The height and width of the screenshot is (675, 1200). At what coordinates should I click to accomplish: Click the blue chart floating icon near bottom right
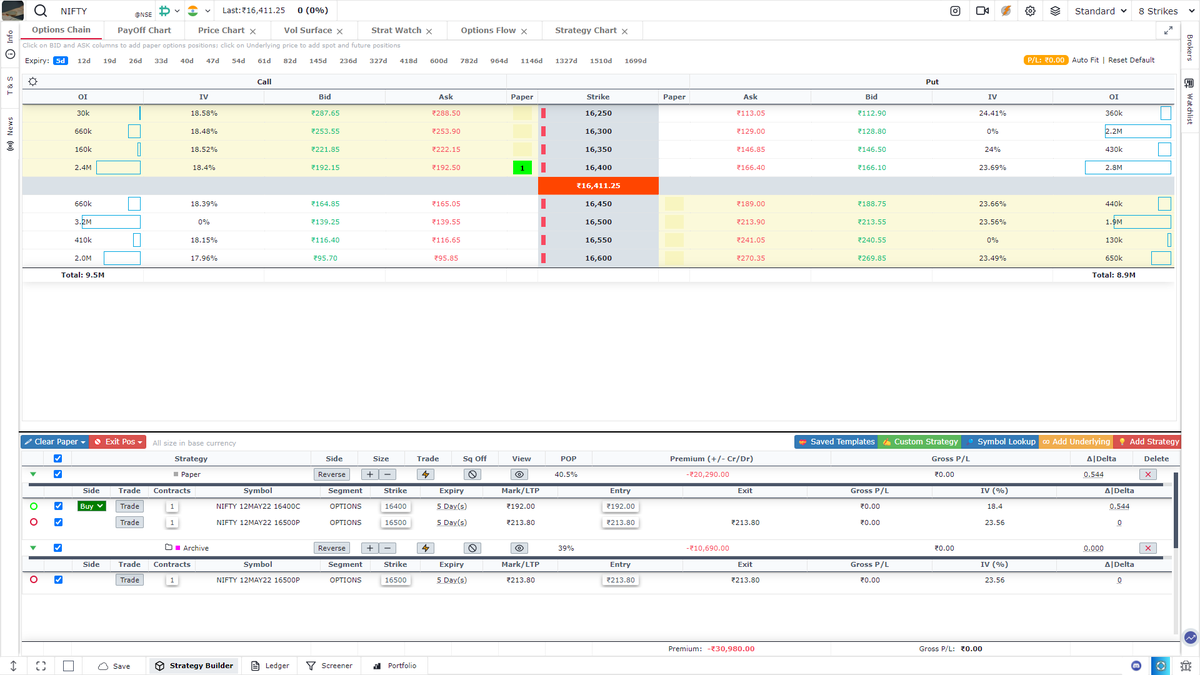(1190, 637)
